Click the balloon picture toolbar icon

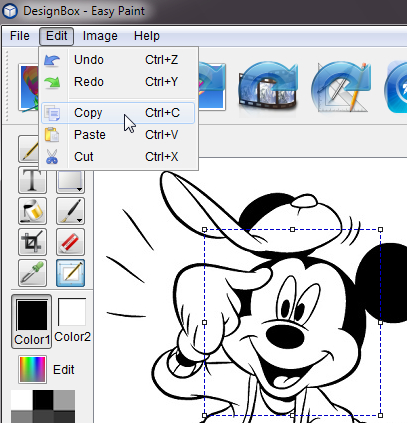(28, 87)
